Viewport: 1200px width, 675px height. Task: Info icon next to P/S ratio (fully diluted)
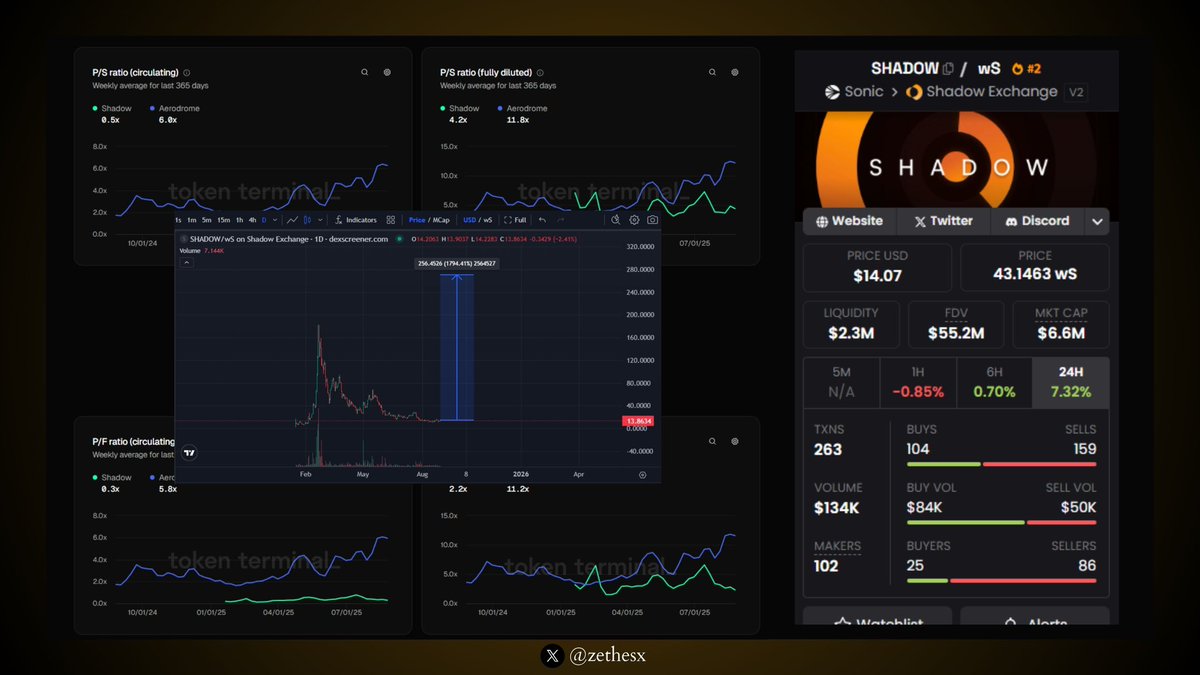540,72
